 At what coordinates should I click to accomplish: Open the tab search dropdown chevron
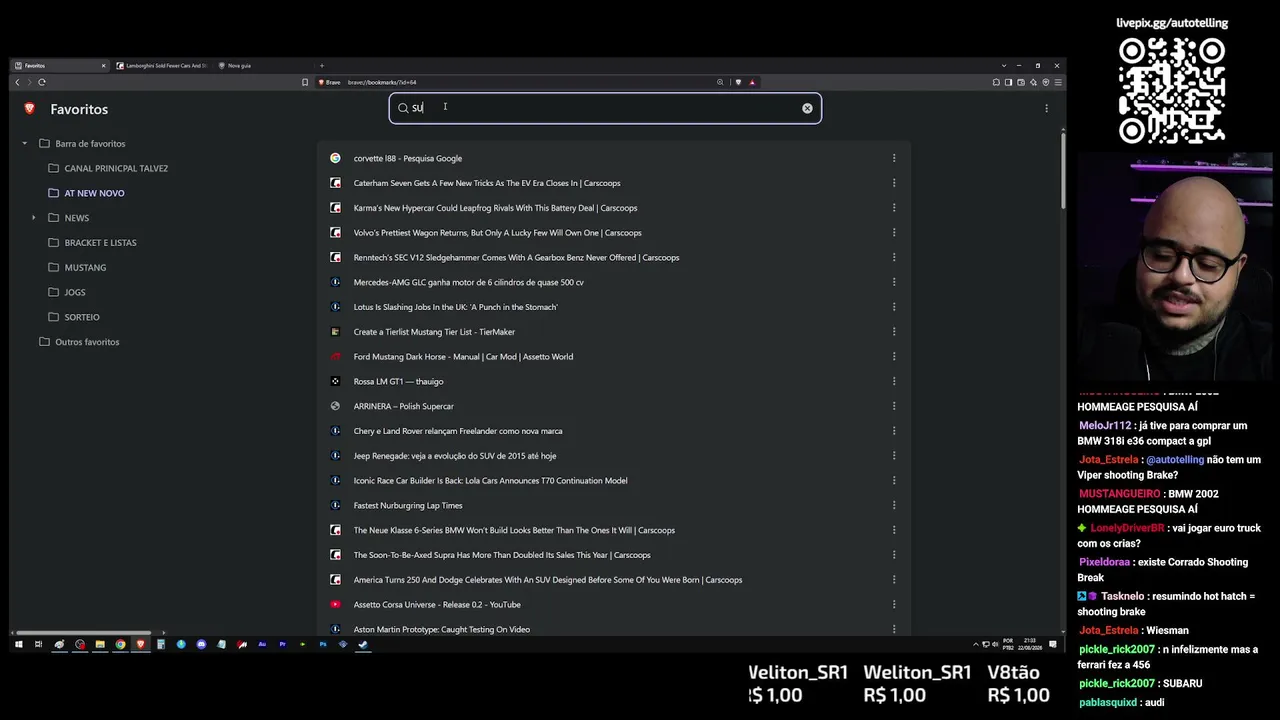point(1004,66)
